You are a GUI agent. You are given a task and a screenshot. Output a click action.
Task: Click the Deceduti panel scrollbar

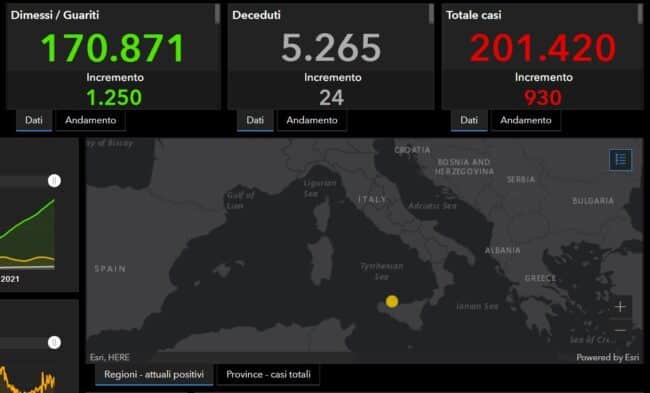(x=431, y=15)
